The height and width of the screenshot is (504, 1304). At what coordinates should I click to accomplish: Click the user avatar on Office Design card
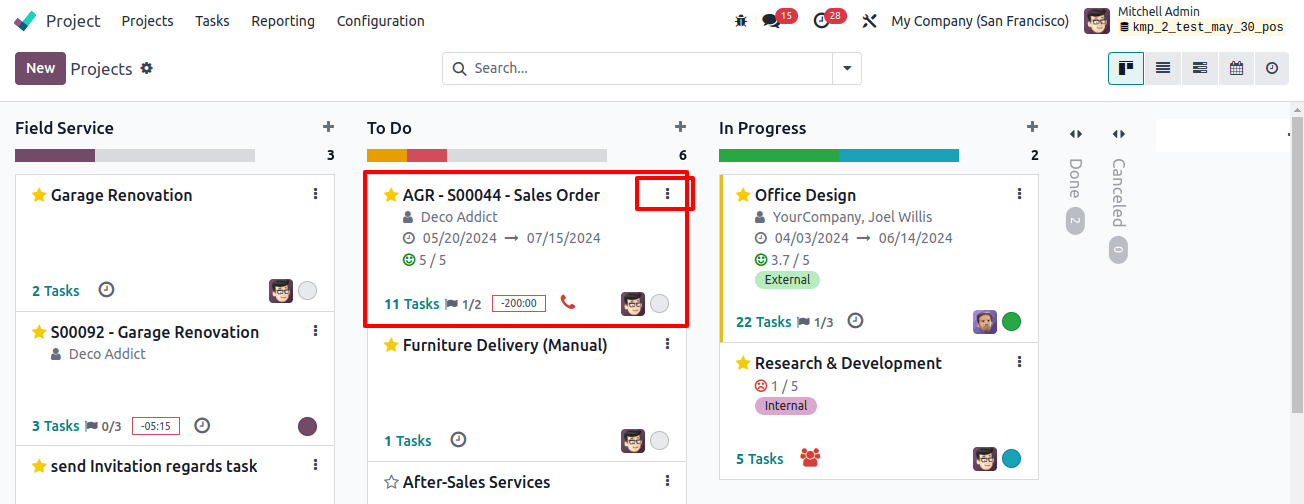985,322
